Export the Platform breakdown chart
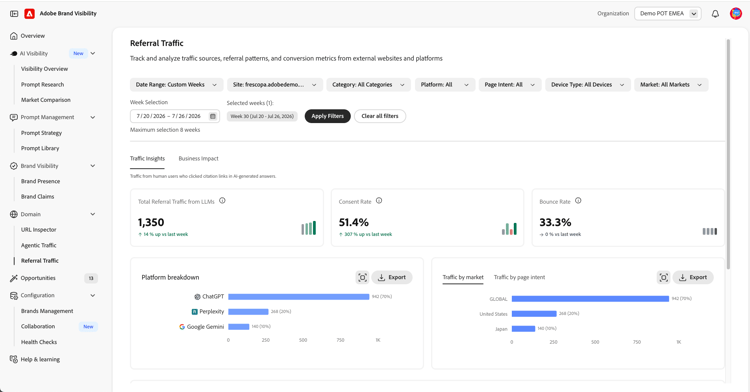 (x=392, y=277)
